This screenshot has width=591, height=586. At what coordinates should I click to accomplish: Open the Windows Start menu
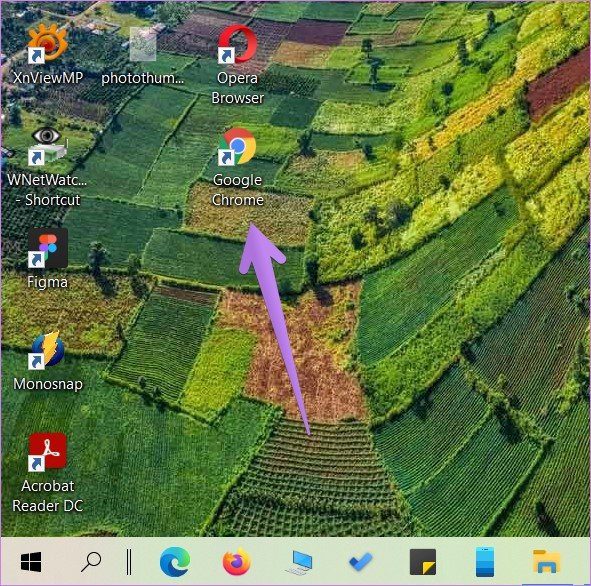coord(31,562)
